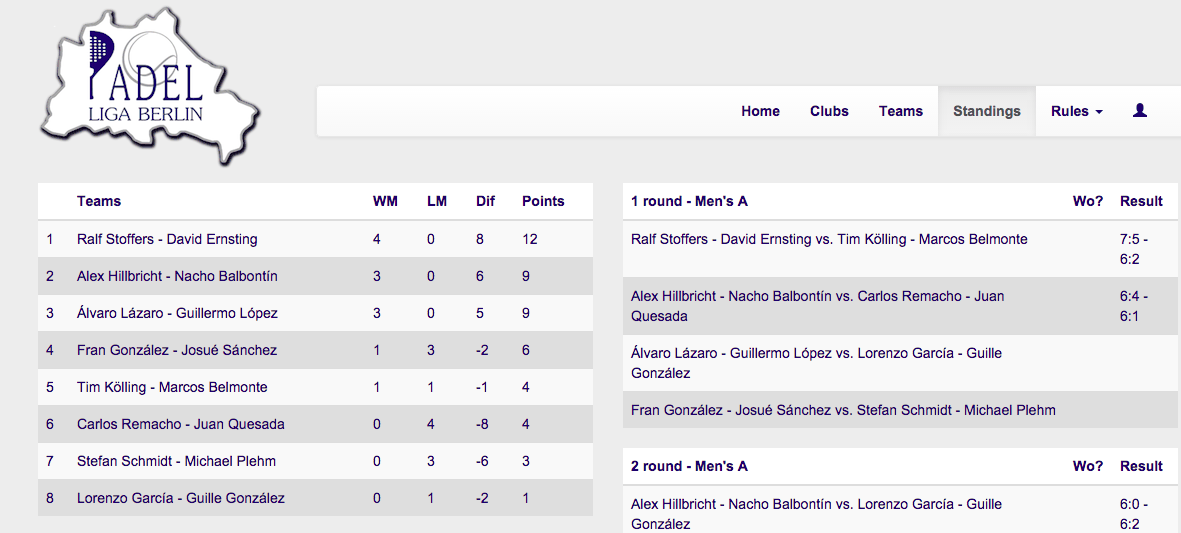Open Stoffers vs. Kölling round 1 match
1181x533 pixels.
point(829,239)
